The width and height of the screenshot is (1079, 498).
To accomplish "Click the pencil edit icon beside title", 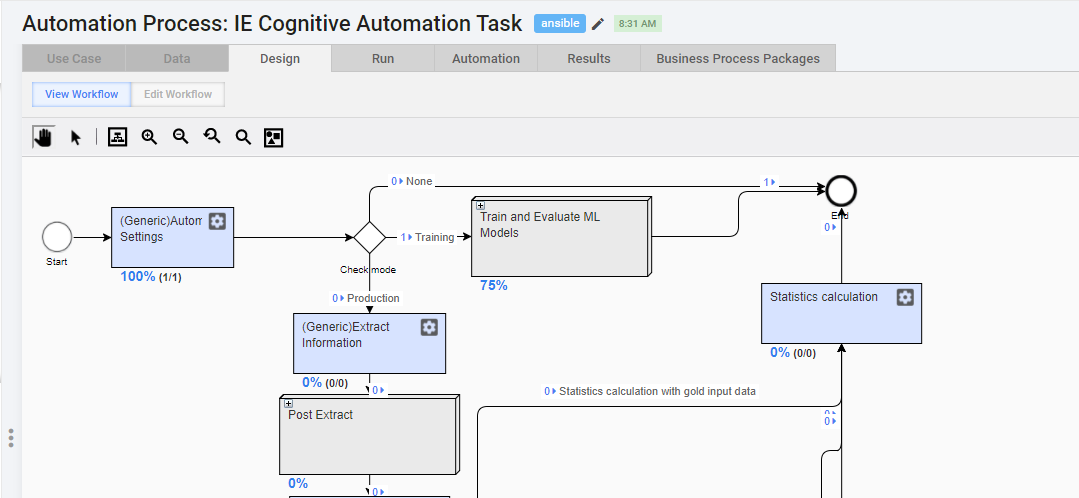I will click(x=598, y=24).
